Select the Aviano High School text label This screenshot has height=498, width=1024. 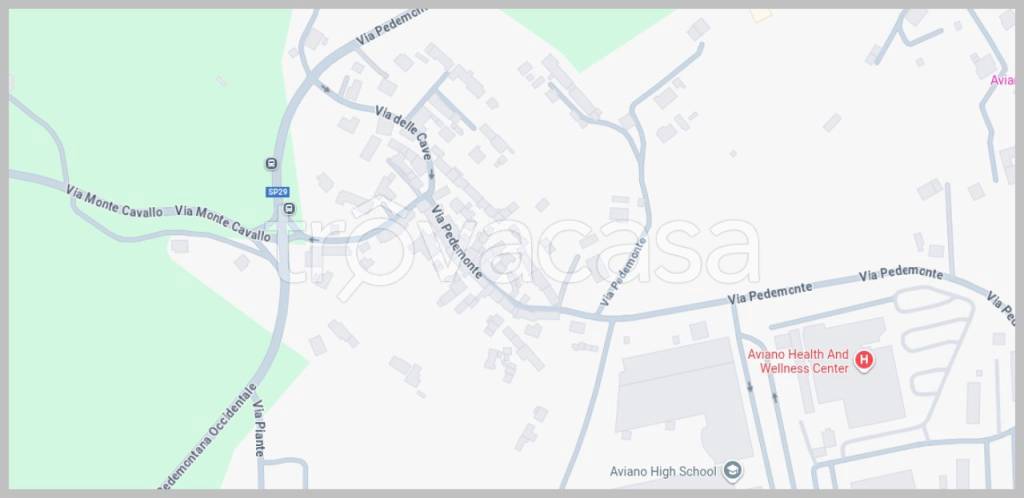point(663,471)
